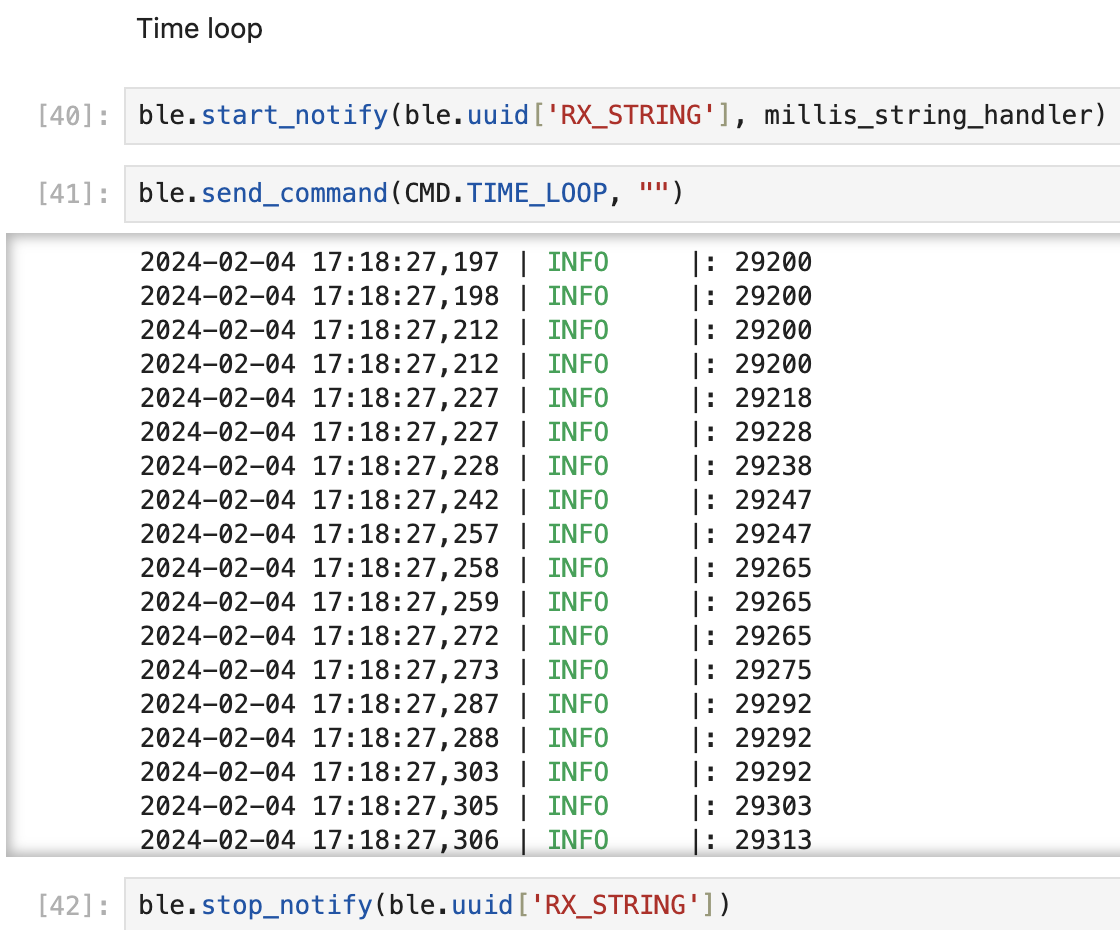The height and width of the screenshot is (930, 1120).
Task: Click millis_string_handler argument in cell 40
Action: pos(927,115)
